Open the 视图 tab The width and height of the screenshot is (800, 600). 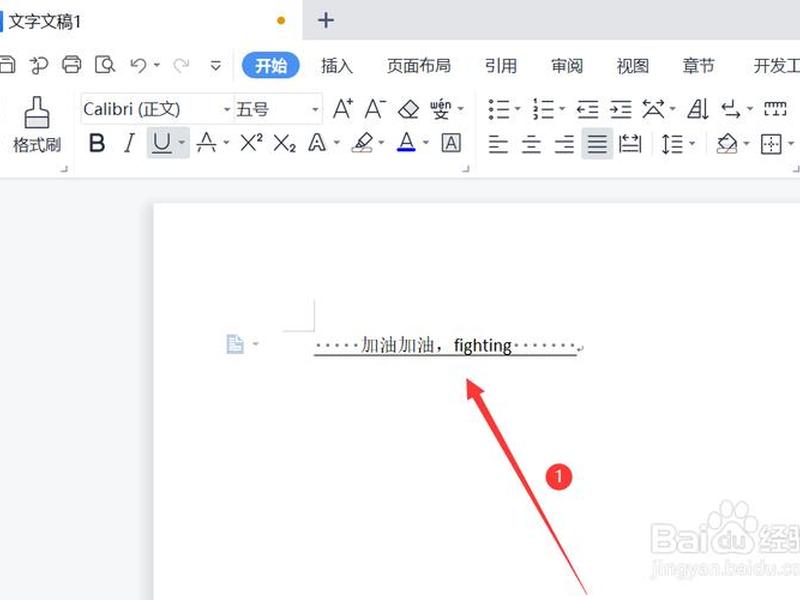[633, 65]
